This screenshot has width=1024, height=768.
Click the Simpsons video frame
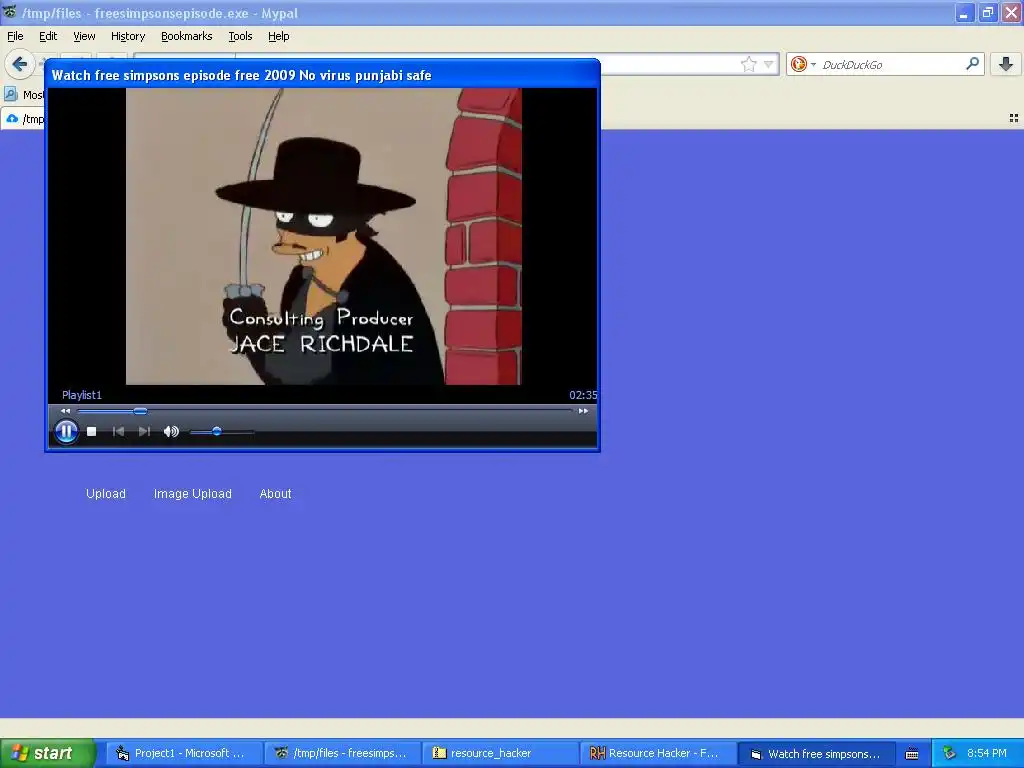(x=323, y=236)
